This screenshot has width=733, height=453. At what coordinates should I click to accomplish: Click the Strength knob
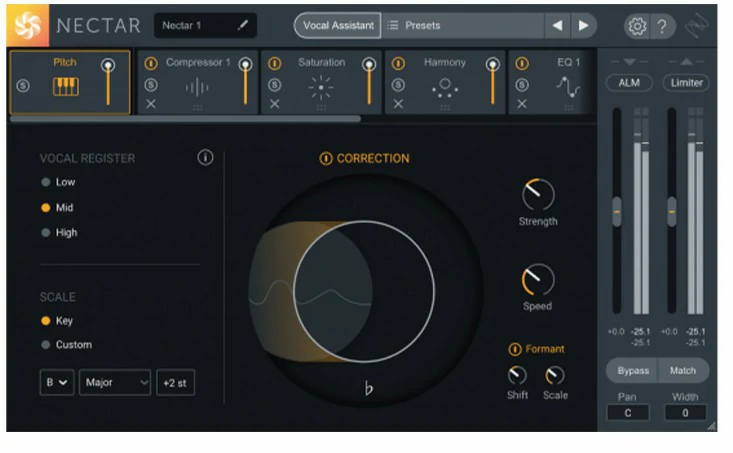538,194
